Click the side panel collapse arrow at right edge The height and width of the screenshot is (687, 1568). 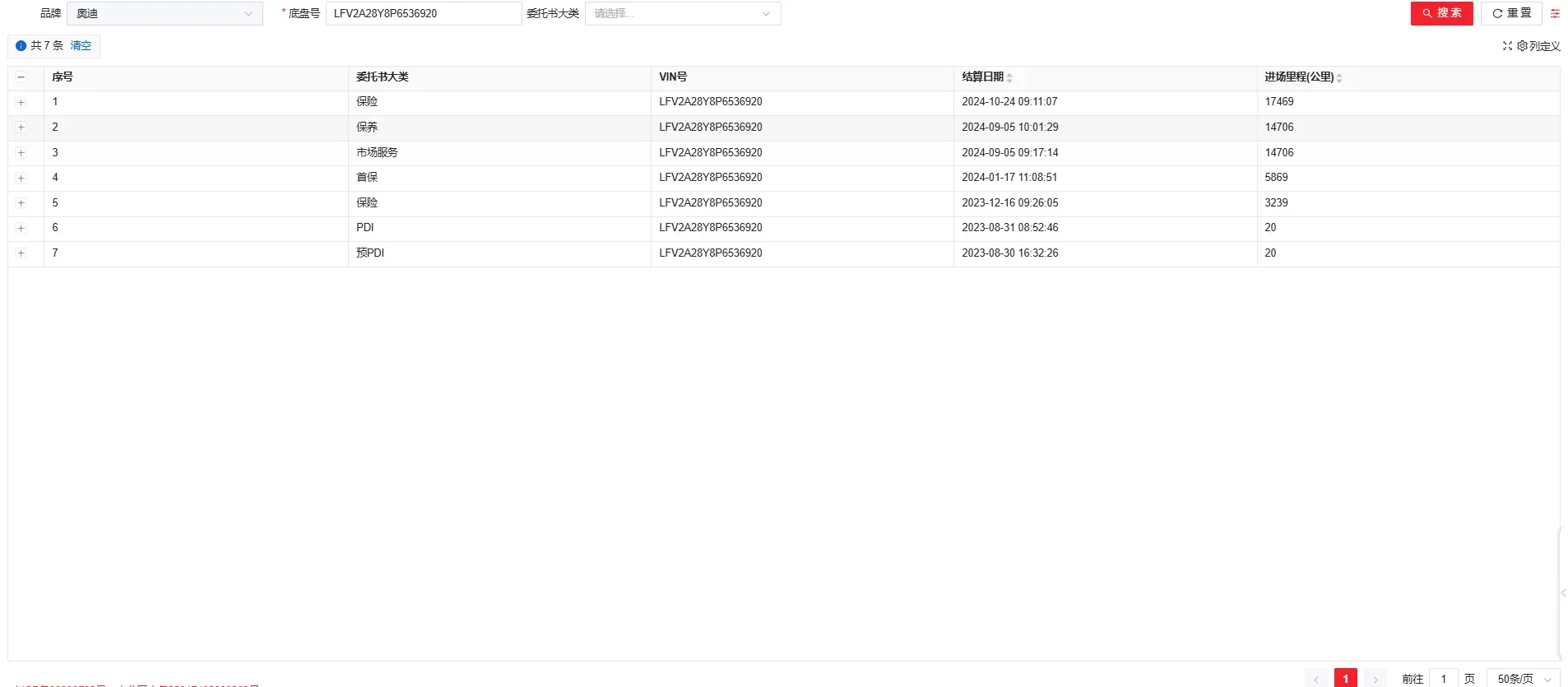click(1562, 592)
